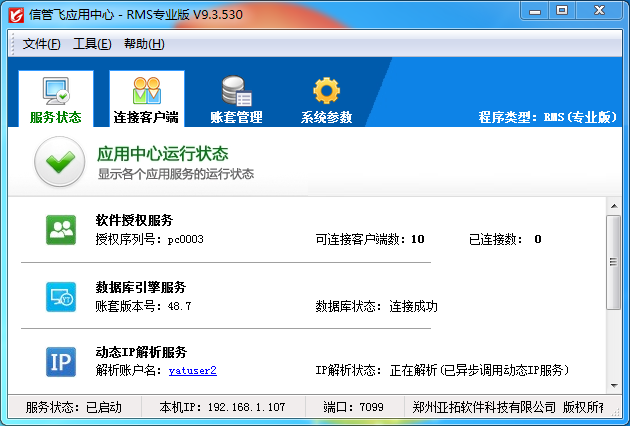This screenshot has width=630, height=426.
Task: Switch to the 系统参数 tab label
Action: tap(326, 117)
